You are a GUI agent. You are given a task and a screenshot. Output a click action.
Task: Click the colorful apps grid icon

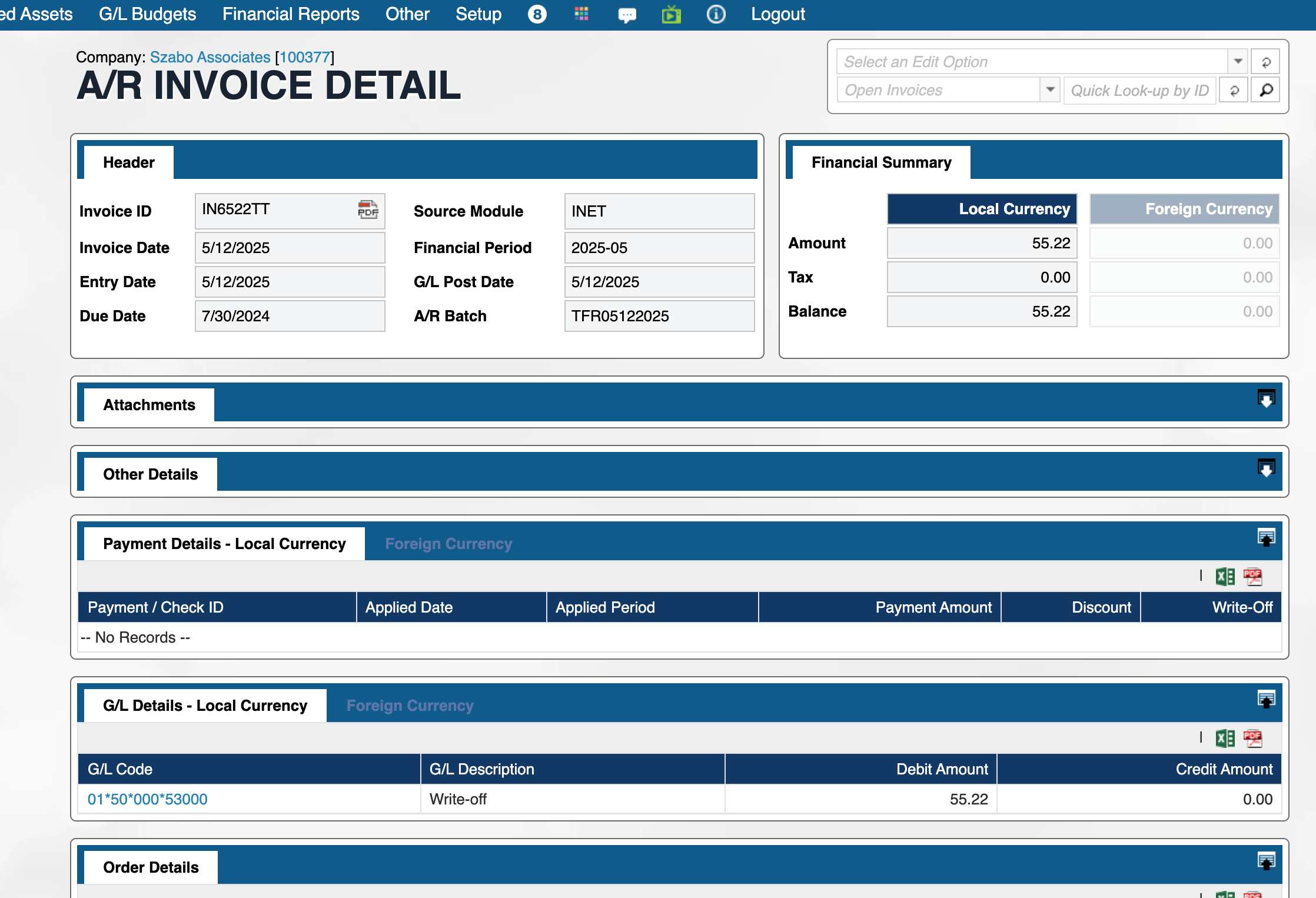click(x=581, y=14)
